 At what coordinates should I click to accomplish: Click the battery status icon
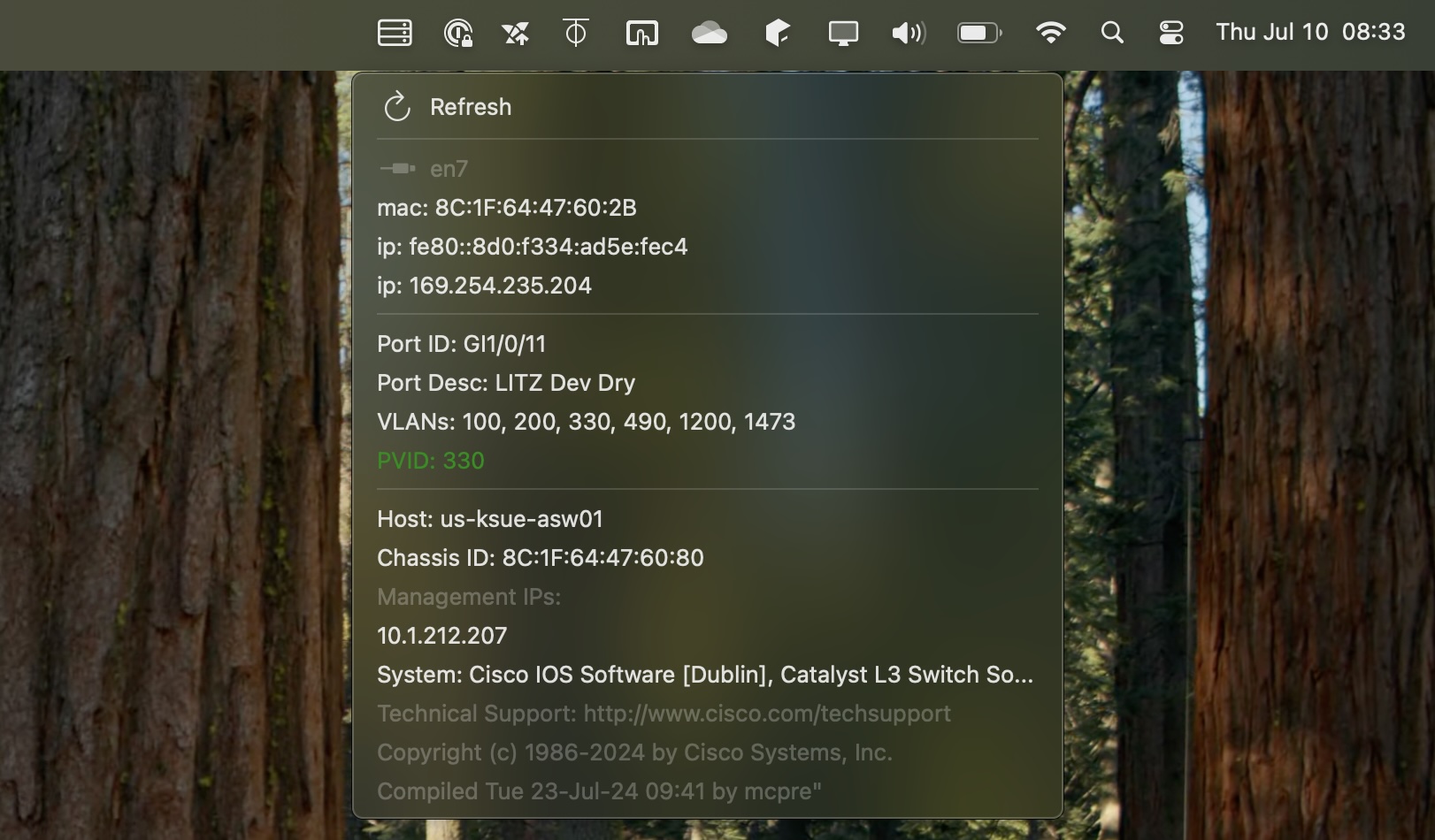click(x=979, y=34)
